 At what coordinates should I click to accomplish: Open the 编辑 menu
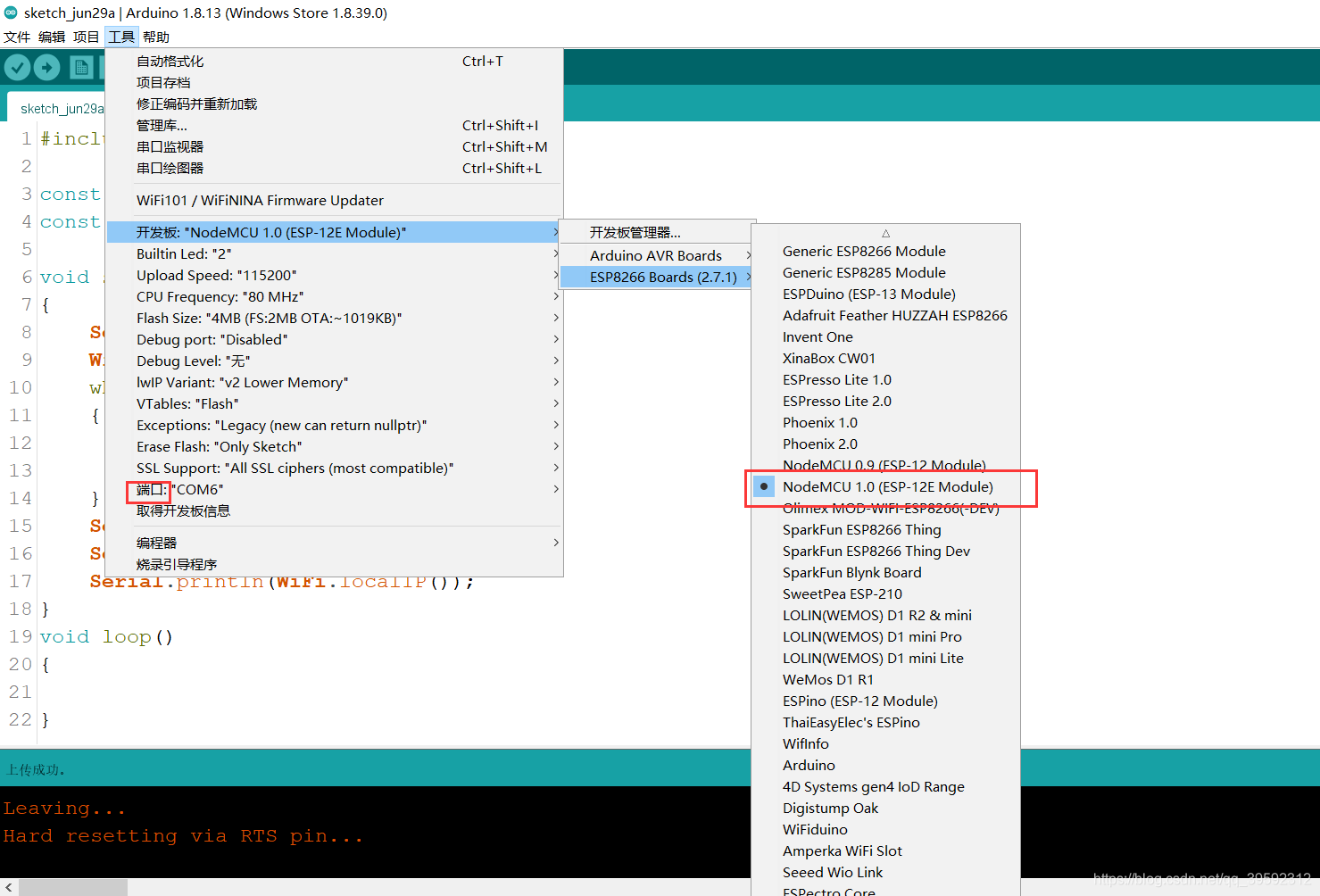click(x=52, y=37)
